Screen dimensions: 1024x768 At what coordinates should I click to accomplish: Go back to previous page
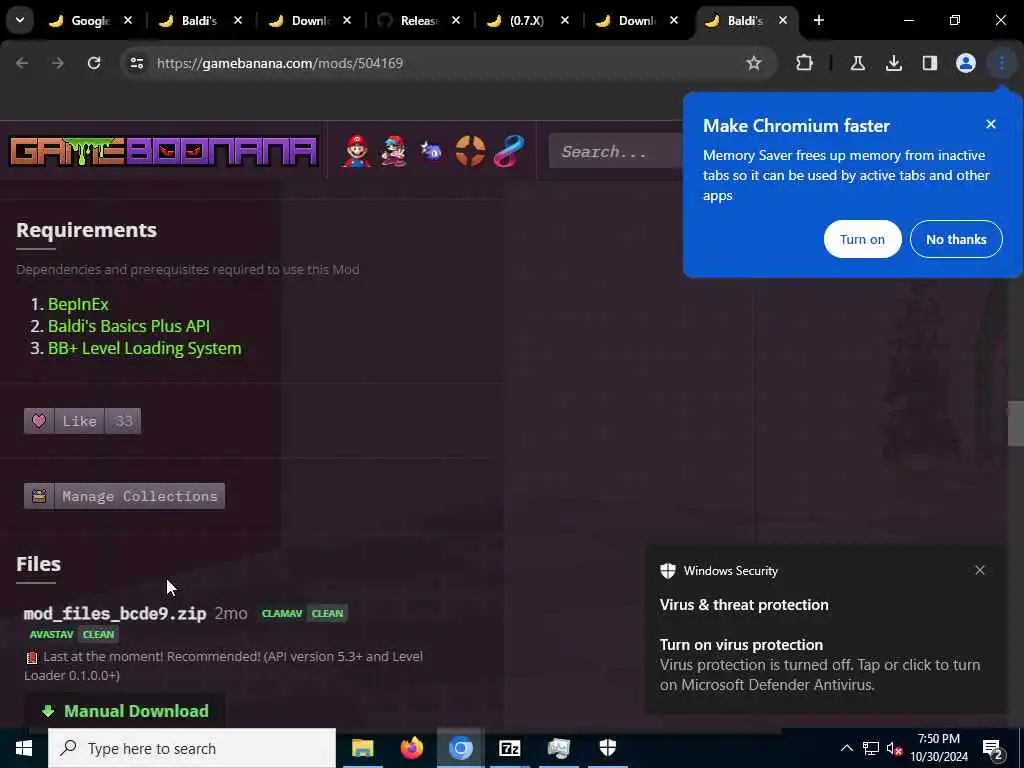(x=22, y=63)
